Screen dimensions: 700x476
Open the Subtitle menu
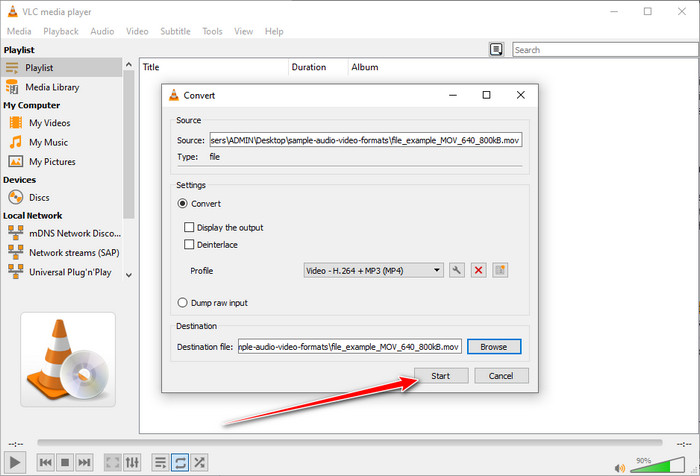pos(175,31)
